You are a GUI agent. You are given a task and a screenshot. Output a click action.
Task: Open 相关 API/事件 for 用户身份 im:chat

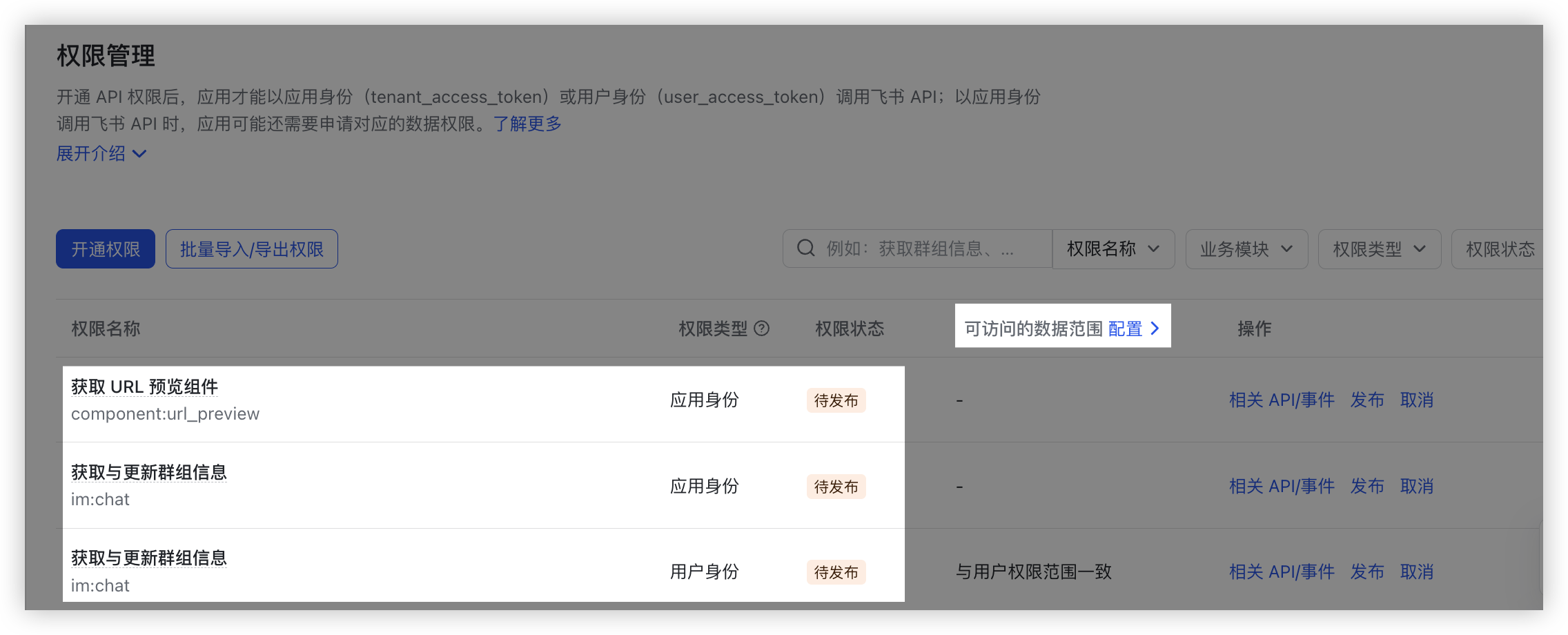(x=1282, y=572)
